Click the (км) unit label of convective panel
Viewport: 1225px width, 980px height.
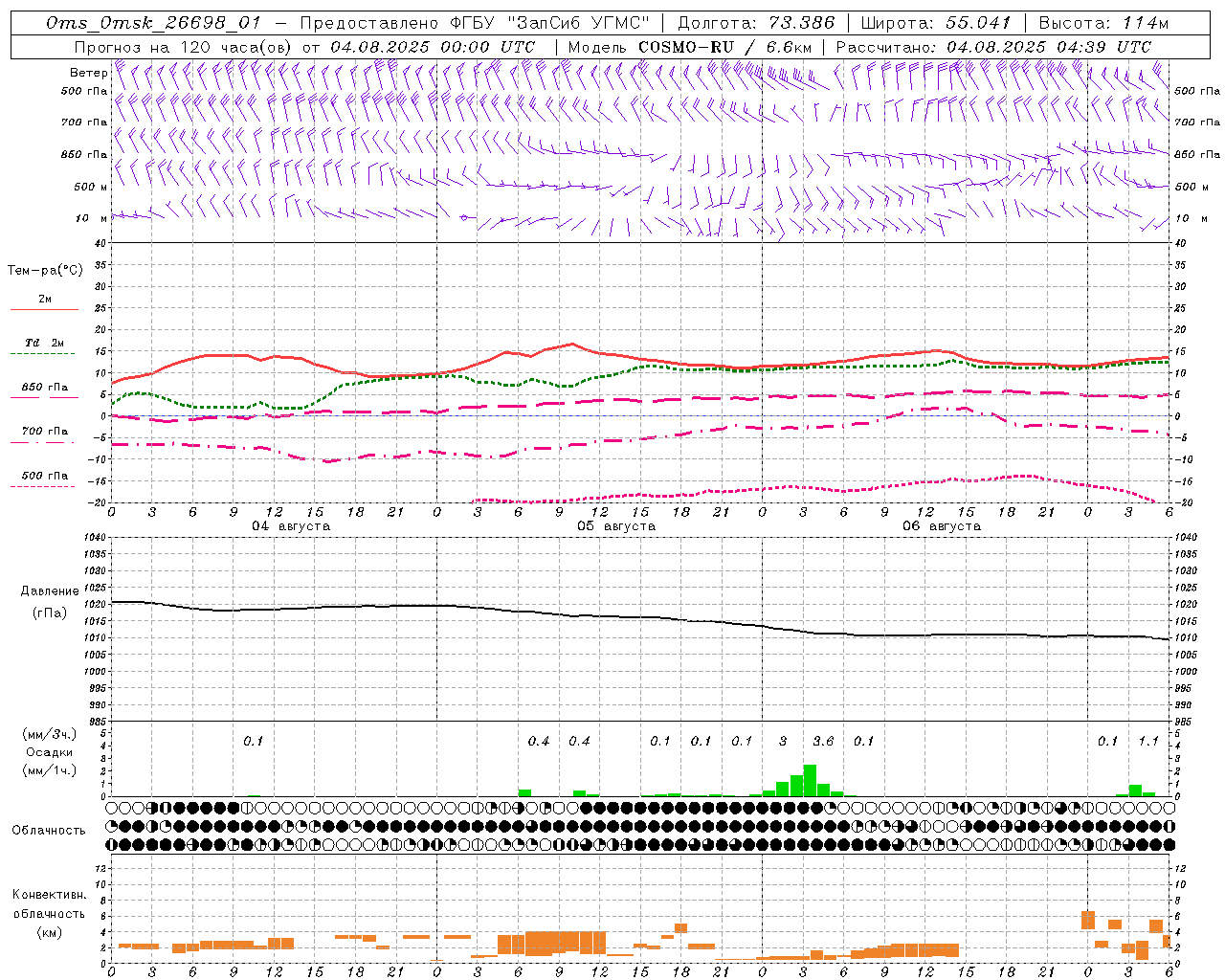[50, 931]
